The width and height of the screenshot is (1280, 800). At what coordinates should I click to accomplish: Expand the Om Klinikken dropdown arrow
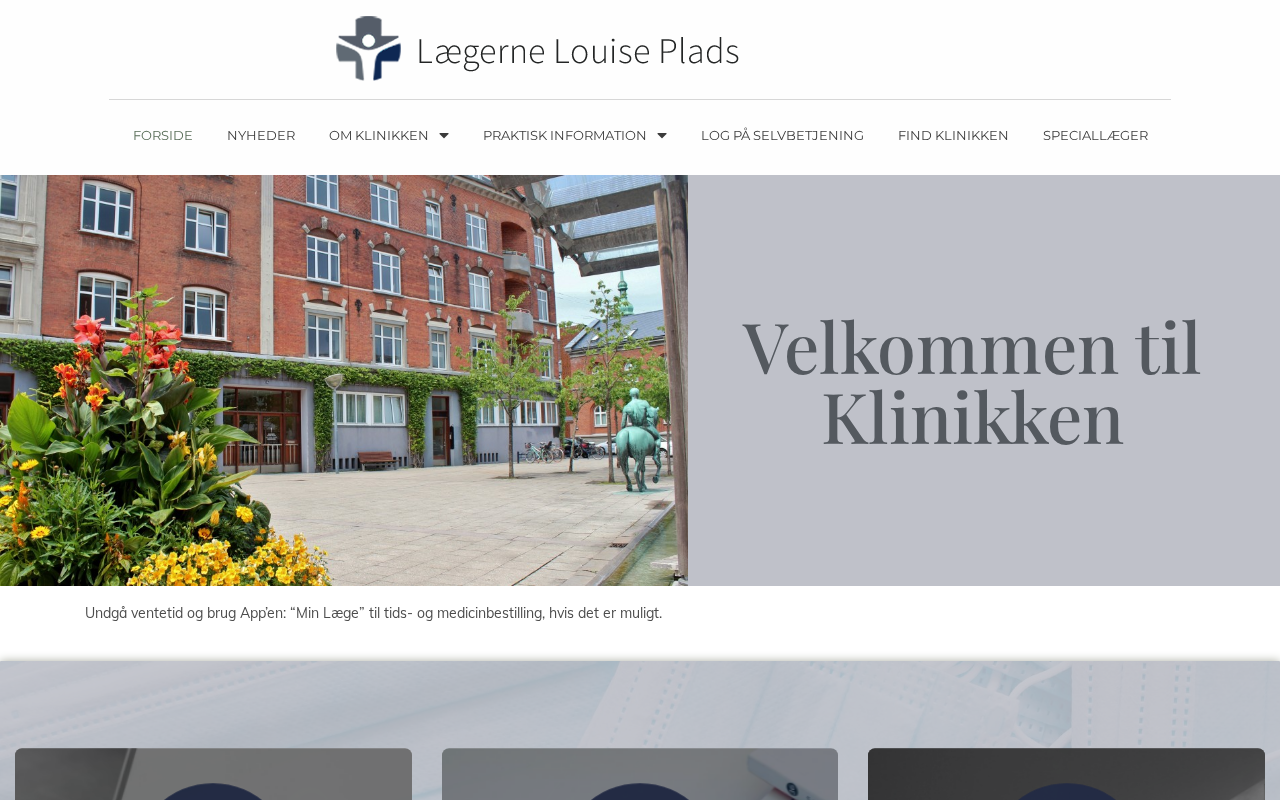click(444, 135)
